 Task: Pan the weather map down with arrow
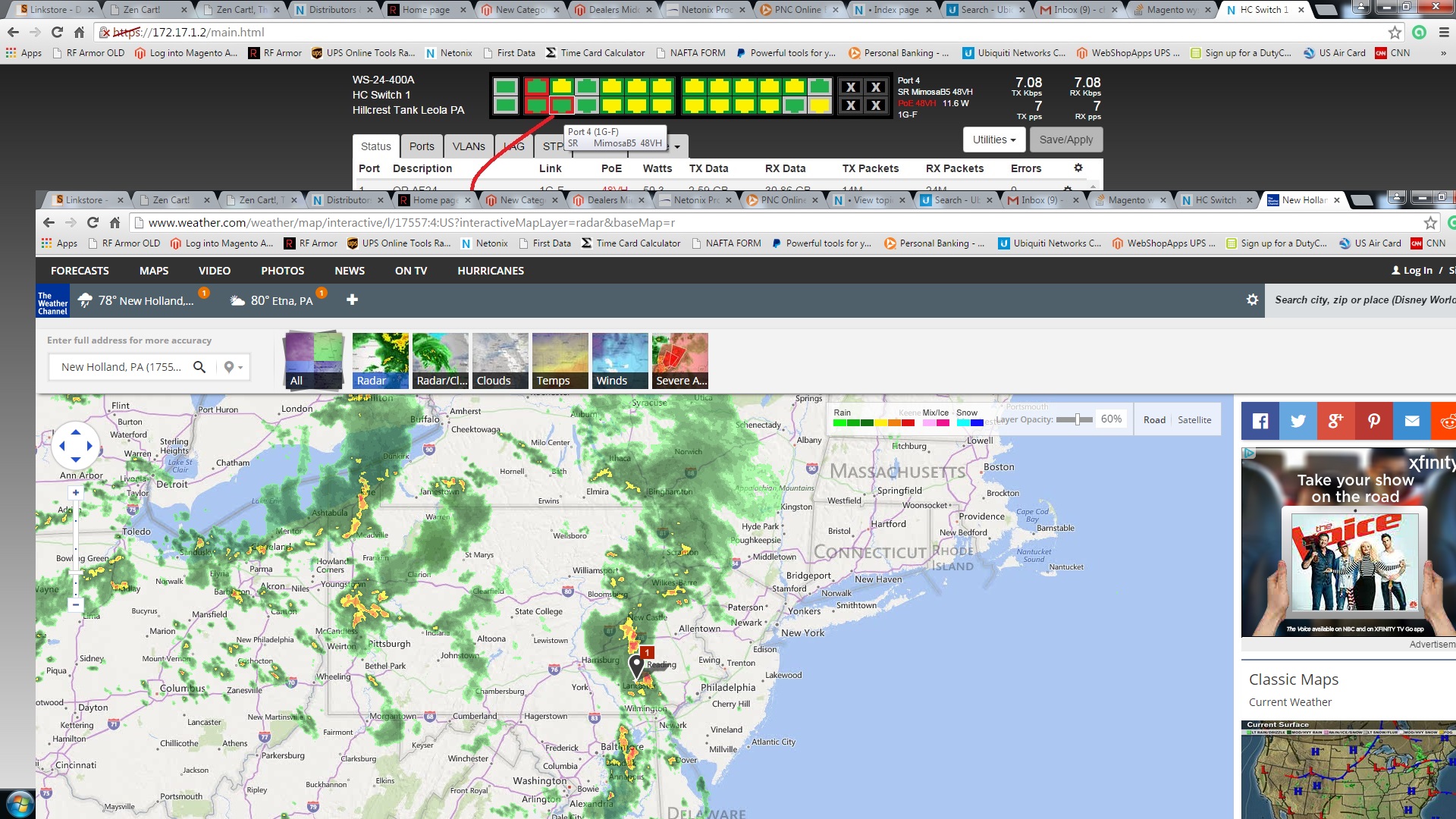pyautogui.click(x=76, y=460)
